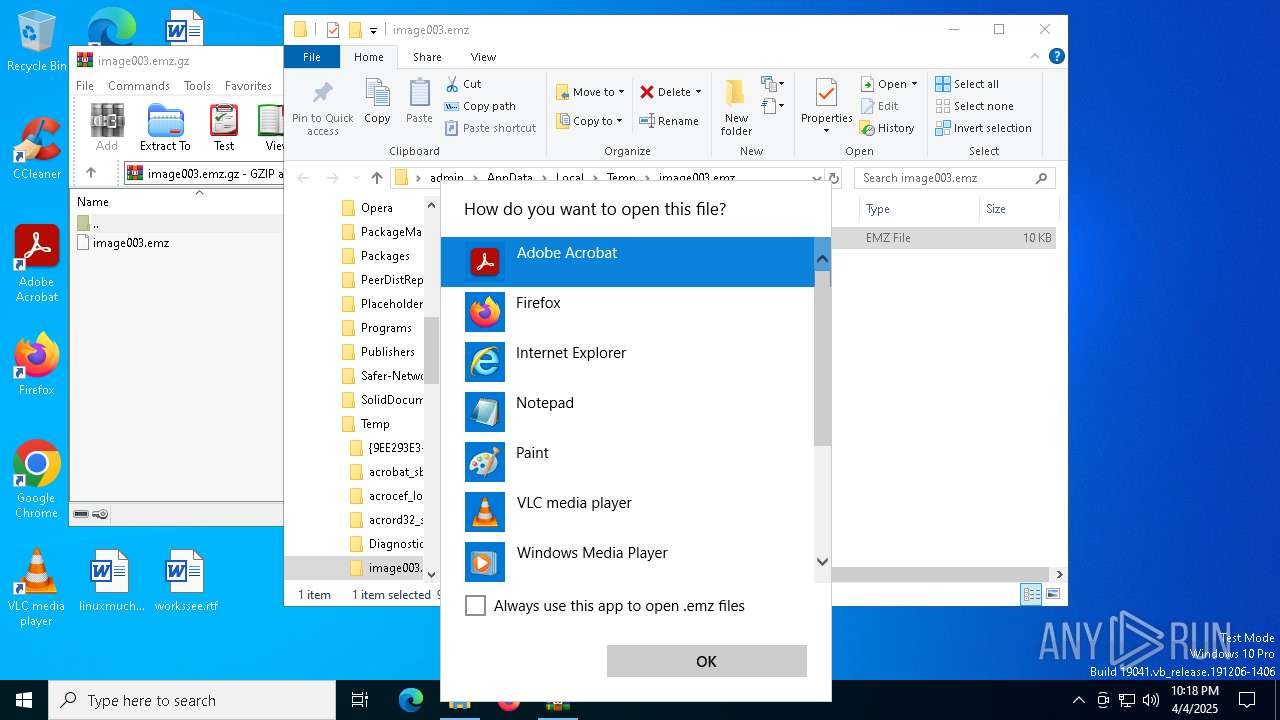Open the address bar history dropdown
The image size is (1280, 720).
(x=816, y=178)
